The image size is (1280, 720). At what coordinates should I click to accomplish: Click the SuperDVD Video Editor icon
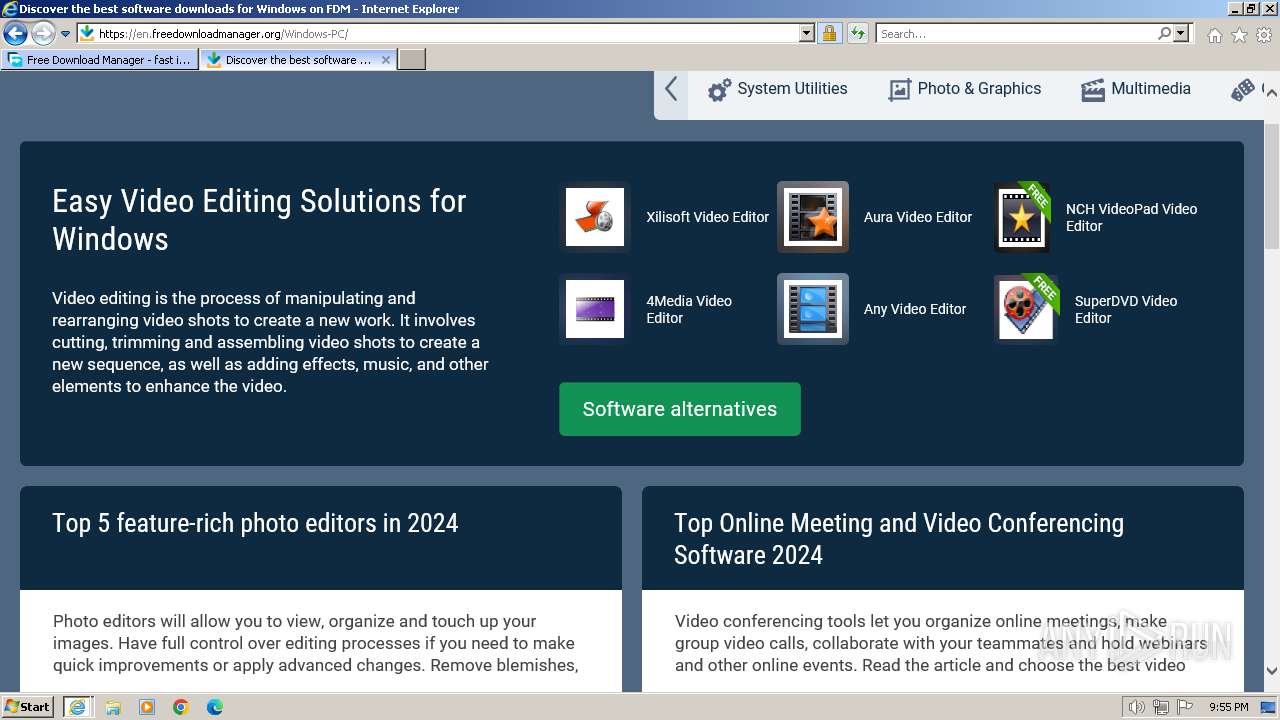[x=1026, y=309]
